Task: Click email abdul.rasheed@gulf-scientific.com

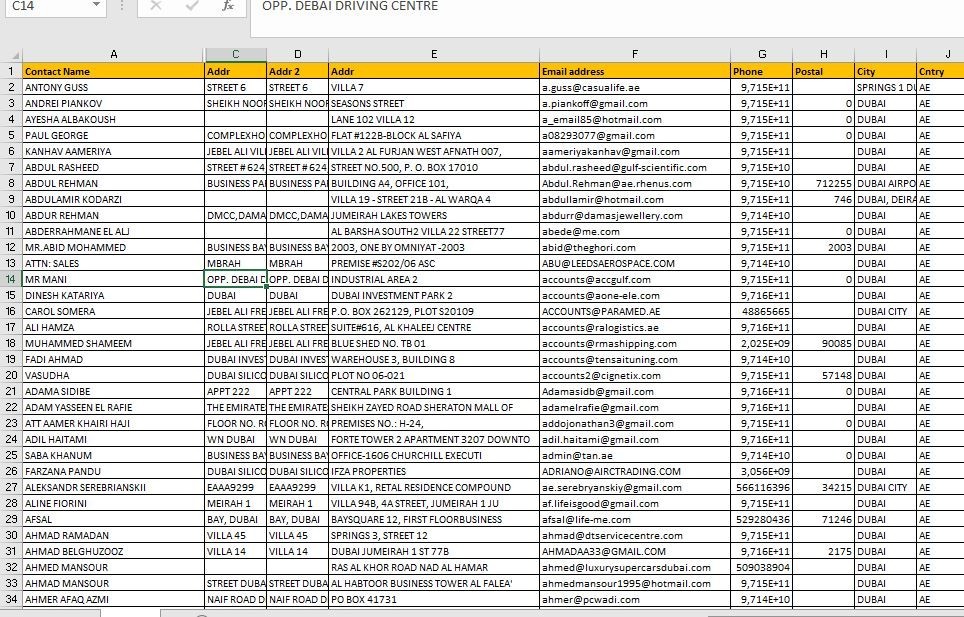Action: pos(635,167)
